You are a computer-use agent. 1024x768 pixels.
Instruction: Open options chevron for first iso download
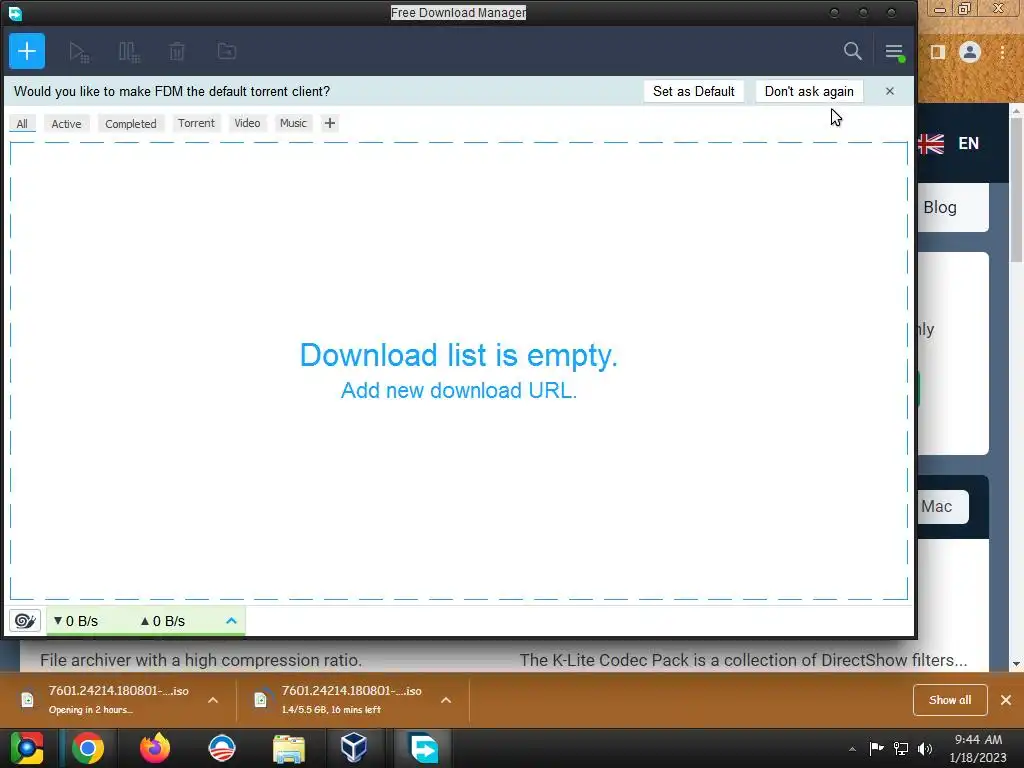(x=213, y=700)
